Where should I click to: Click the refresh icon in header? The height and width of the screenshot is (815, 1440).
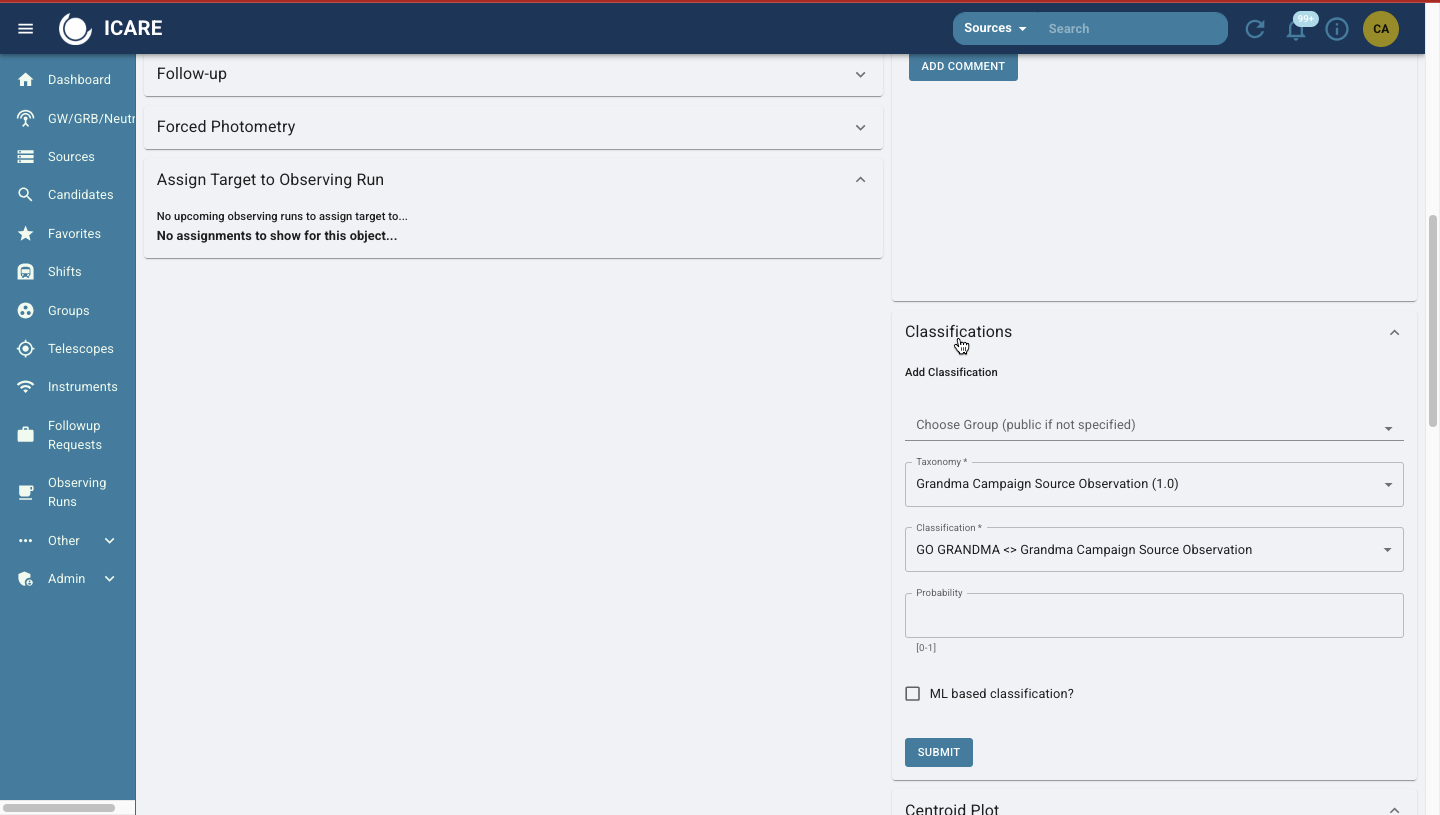pos(1255,29)
